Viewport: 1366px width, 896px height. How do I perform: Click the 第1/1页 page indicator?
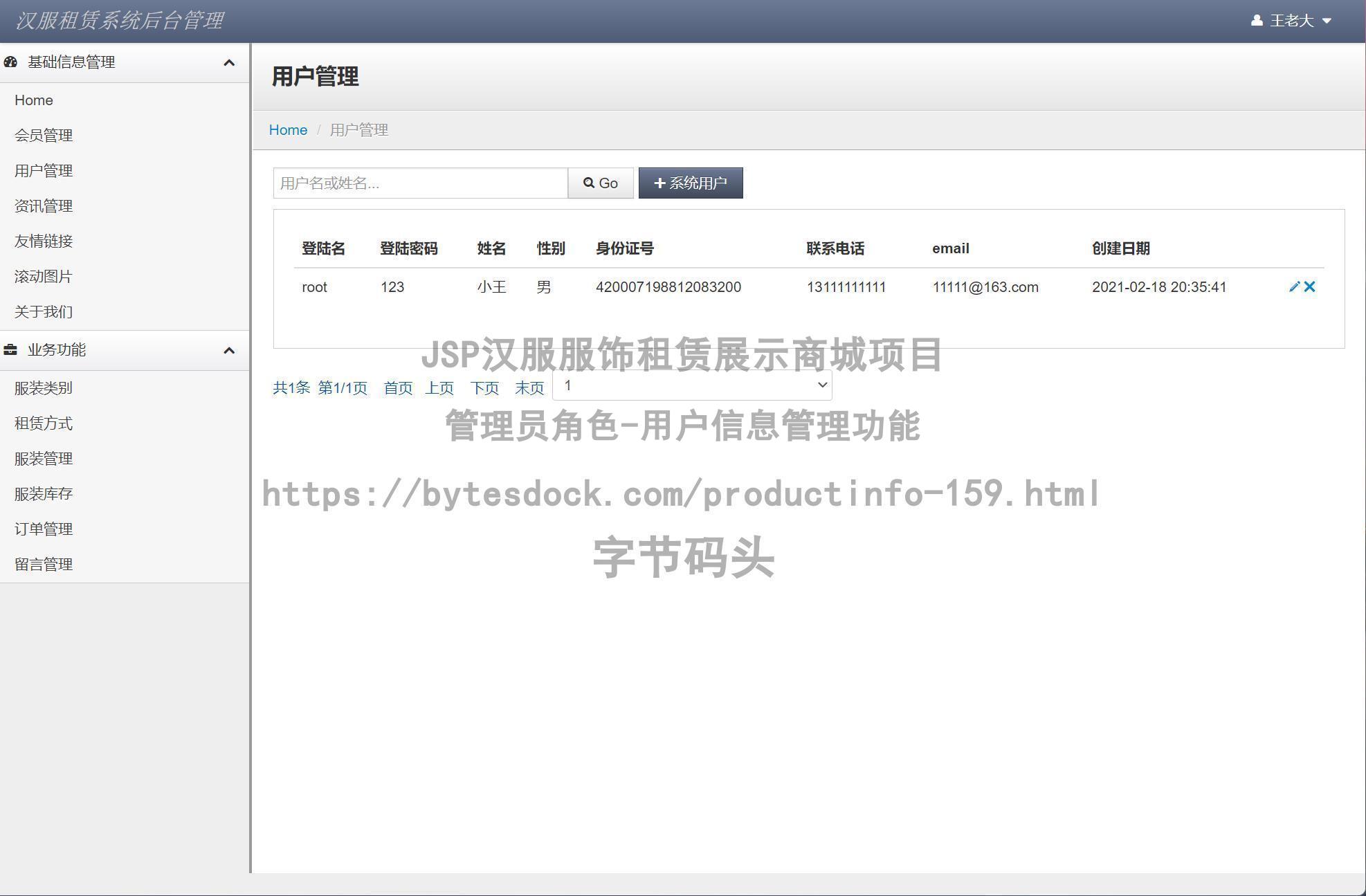coord(343,388)
